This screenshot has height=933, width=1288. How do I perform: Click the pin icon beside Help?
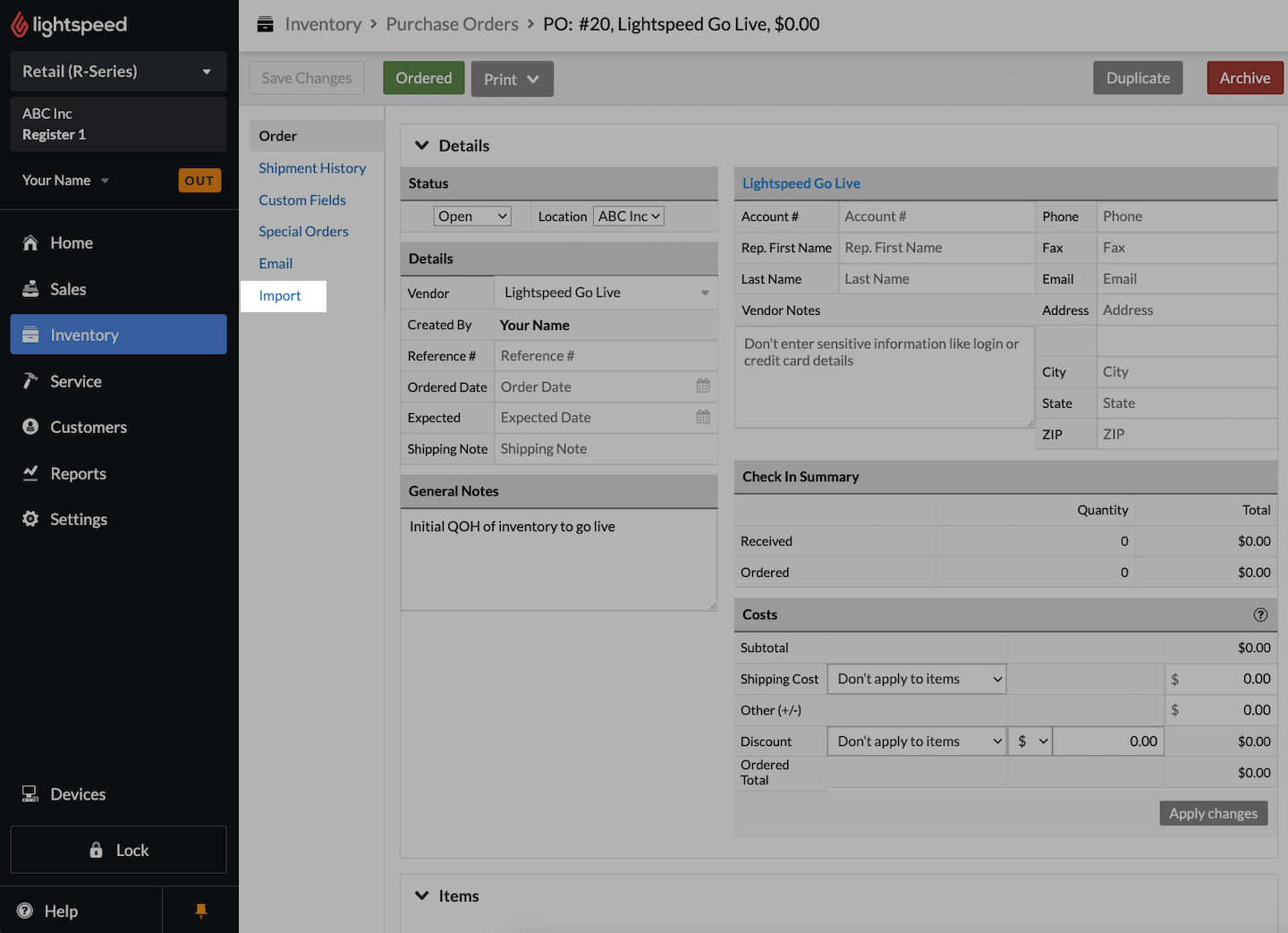(x=200, y=911)
